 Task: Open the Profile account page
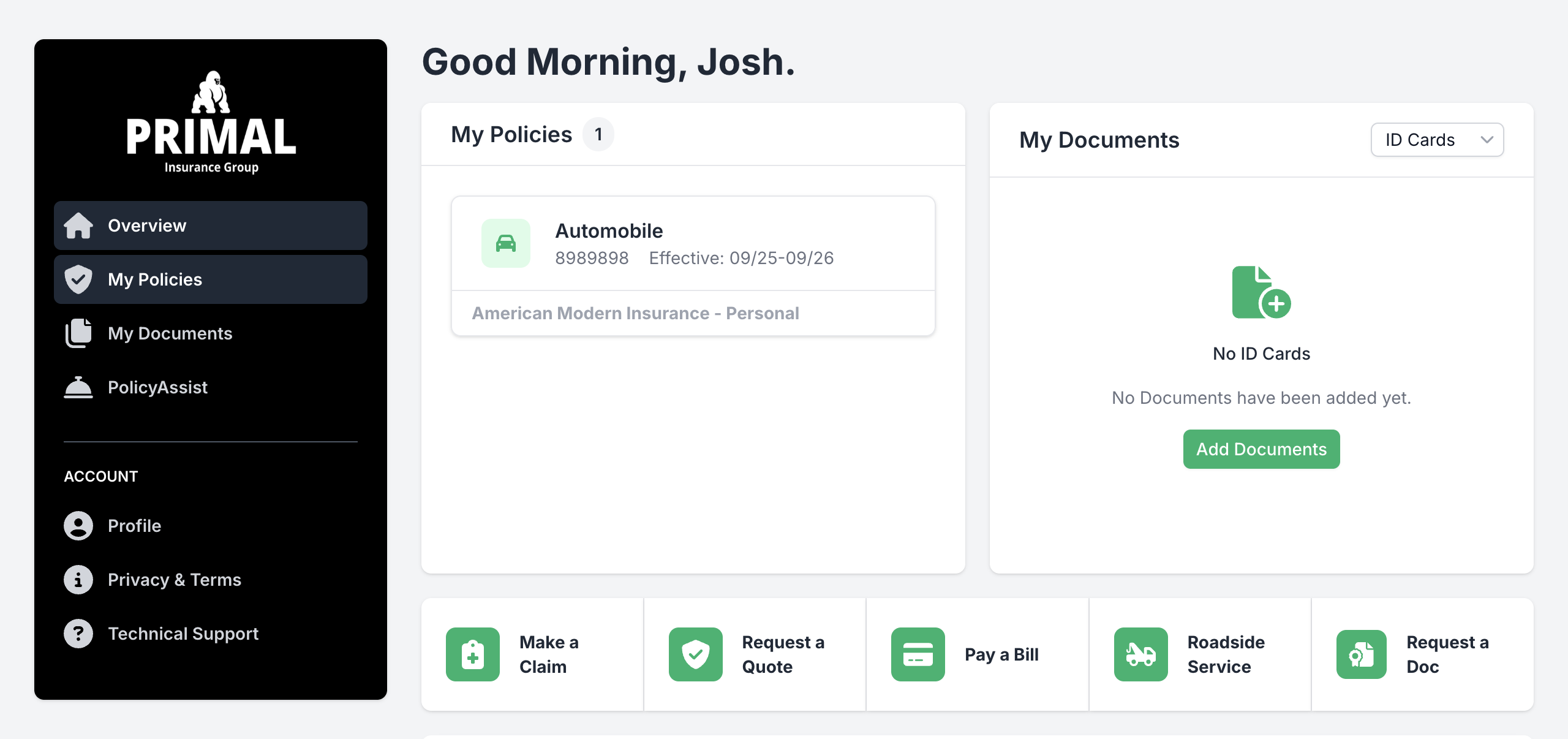(x=134, y=526)
